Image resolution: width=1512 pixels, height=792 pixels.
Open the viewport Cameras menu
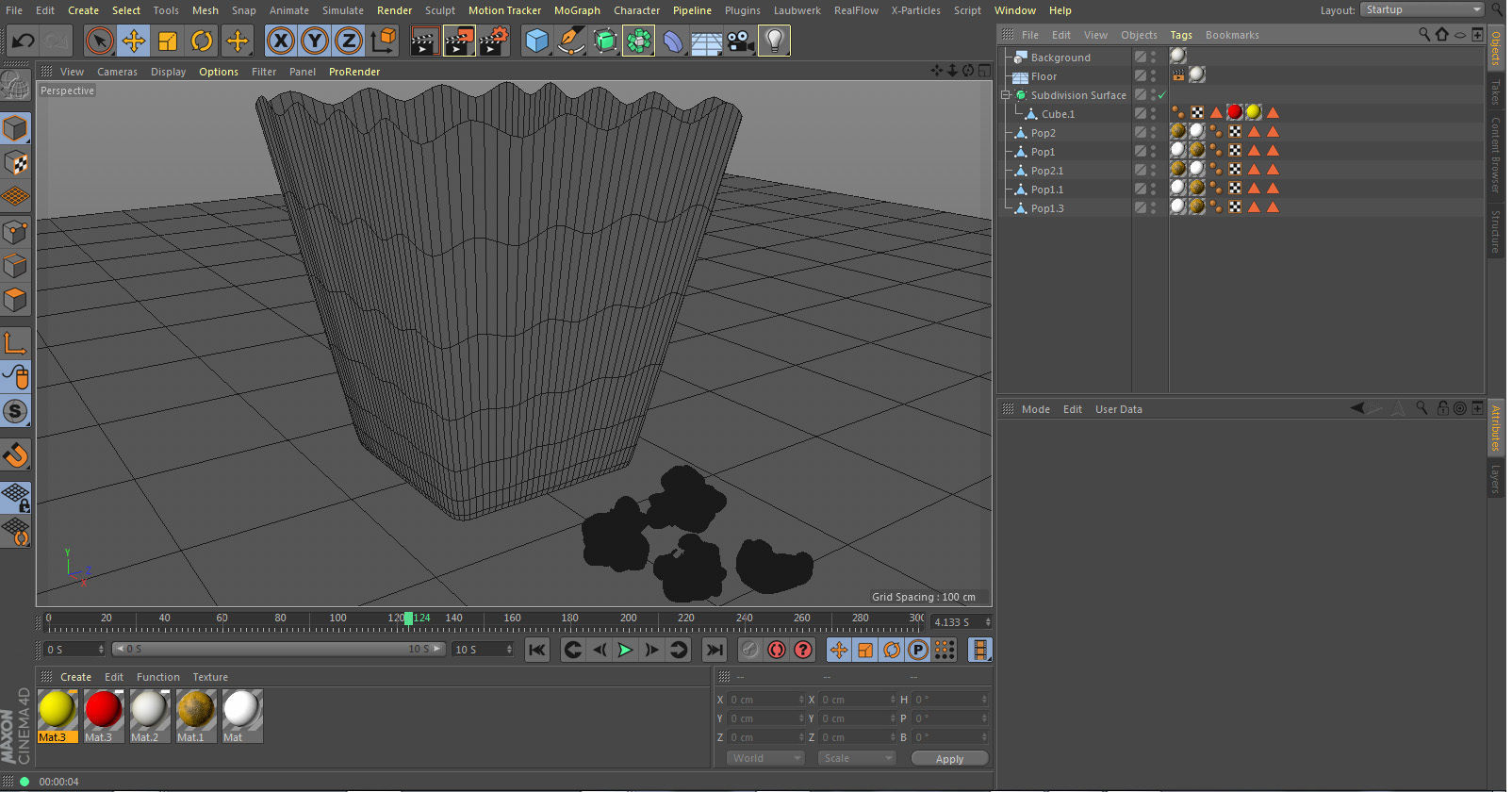(117, 72)
